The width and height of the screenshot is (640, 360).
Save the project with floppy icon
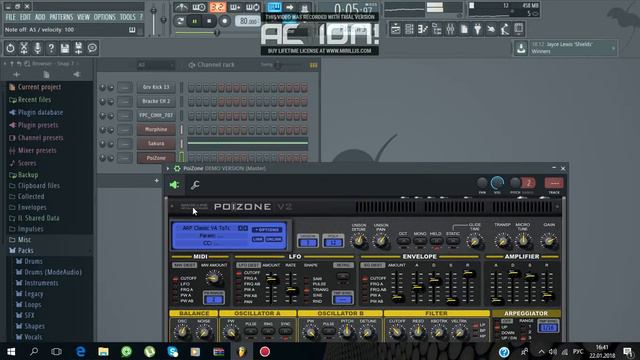(x=64, y=48)
